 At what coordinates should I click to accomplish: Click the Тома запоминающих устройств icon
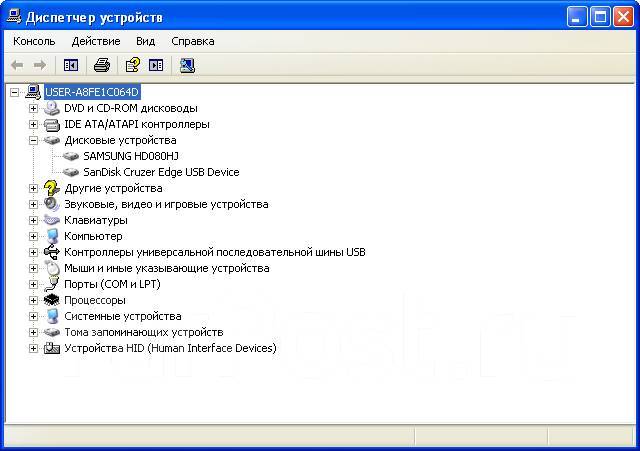click(x=52, y=332)
